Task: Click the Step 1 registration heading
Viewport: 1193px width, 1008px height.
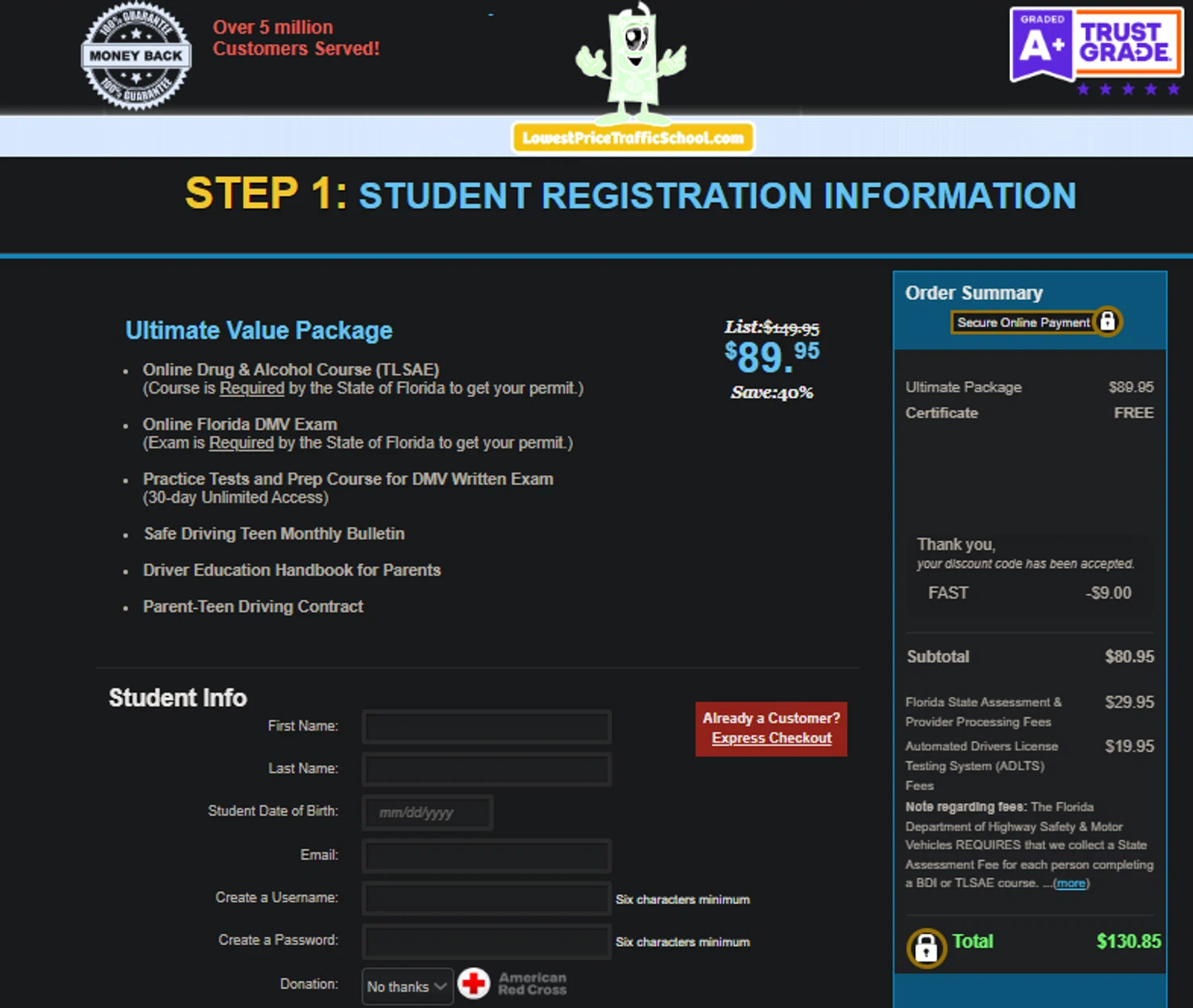Action: 630,194
